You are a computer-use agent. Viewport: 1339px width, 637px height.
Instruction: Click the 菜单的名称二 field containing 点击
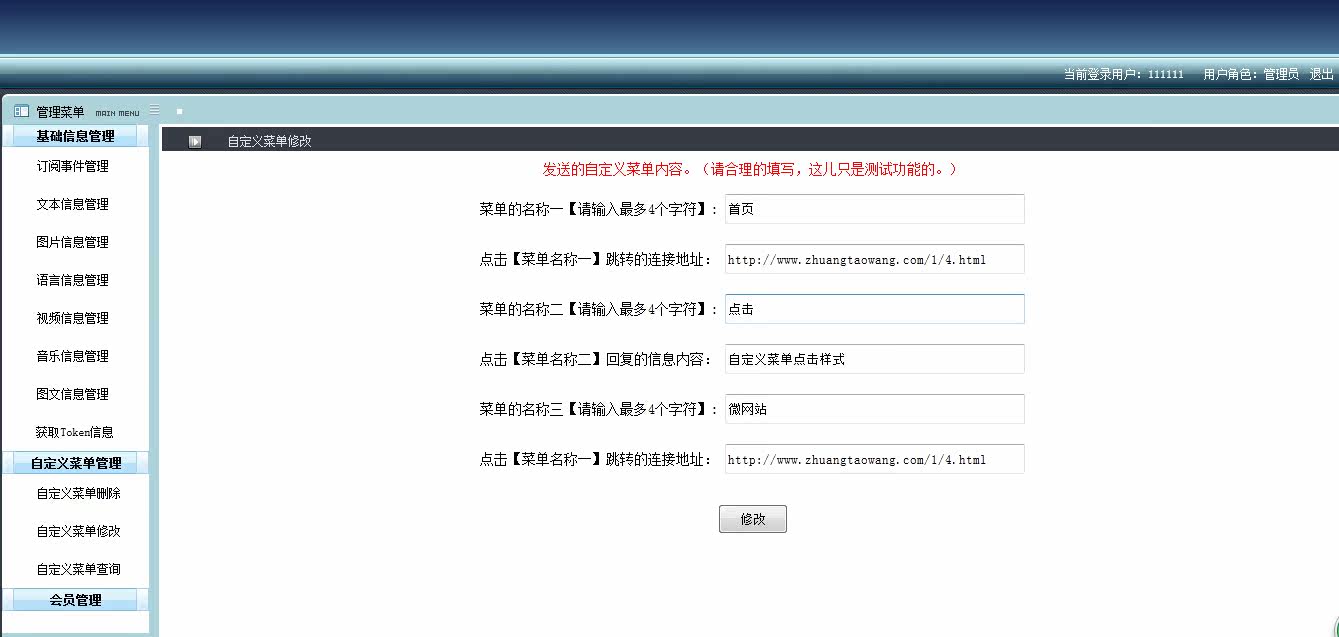click(x=874, y=309)
